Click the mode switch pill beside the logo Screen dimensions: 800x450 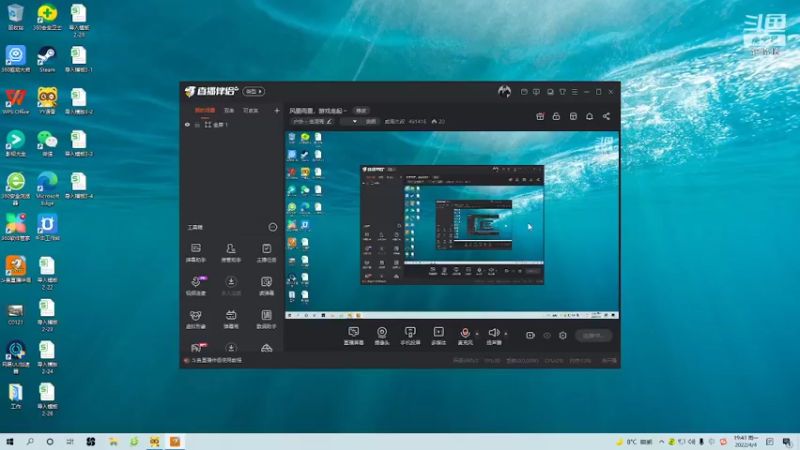(x=254, y=91)
